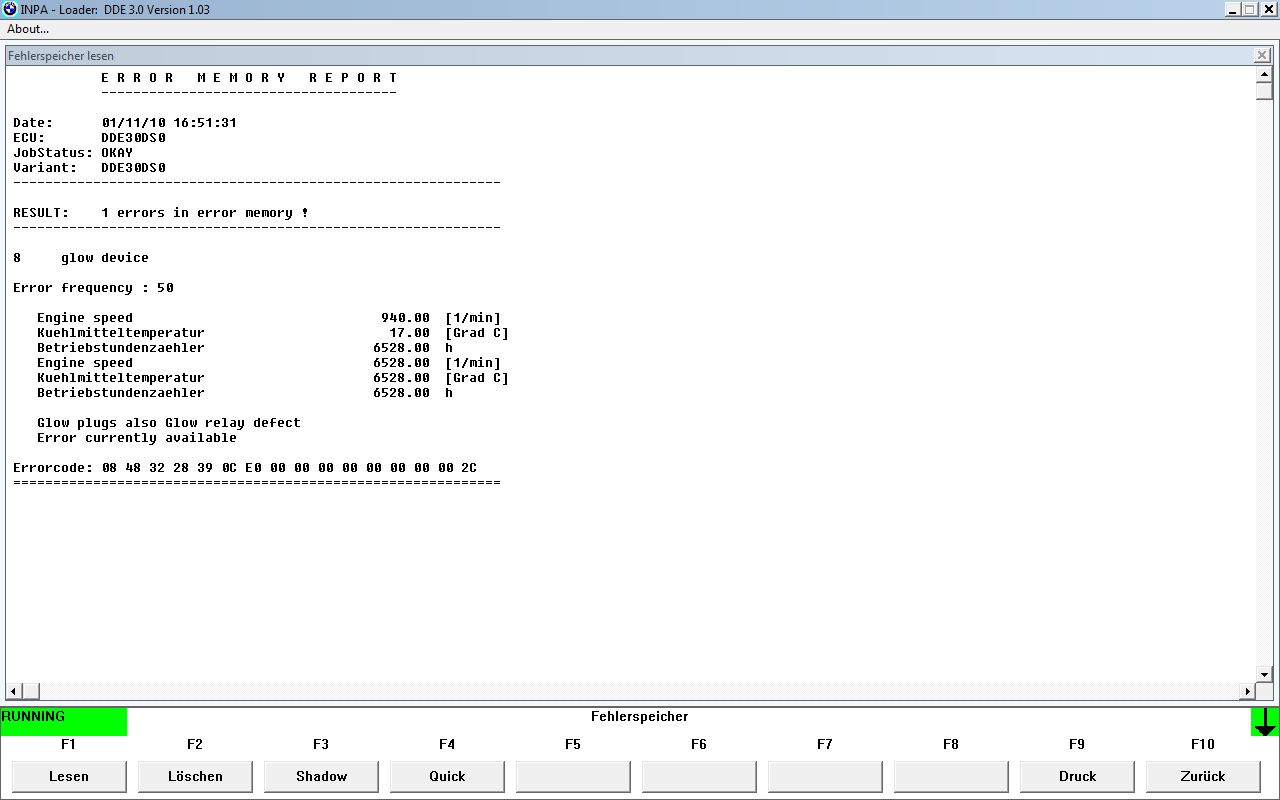Close the Fehlerspeicher lesen report panel

point(1262,56)
